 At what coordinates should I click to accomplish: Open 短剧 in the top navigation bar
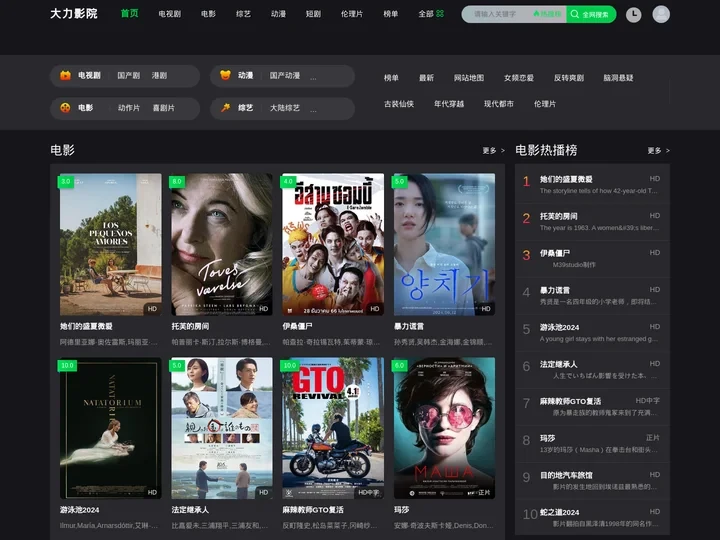point(313,14)
